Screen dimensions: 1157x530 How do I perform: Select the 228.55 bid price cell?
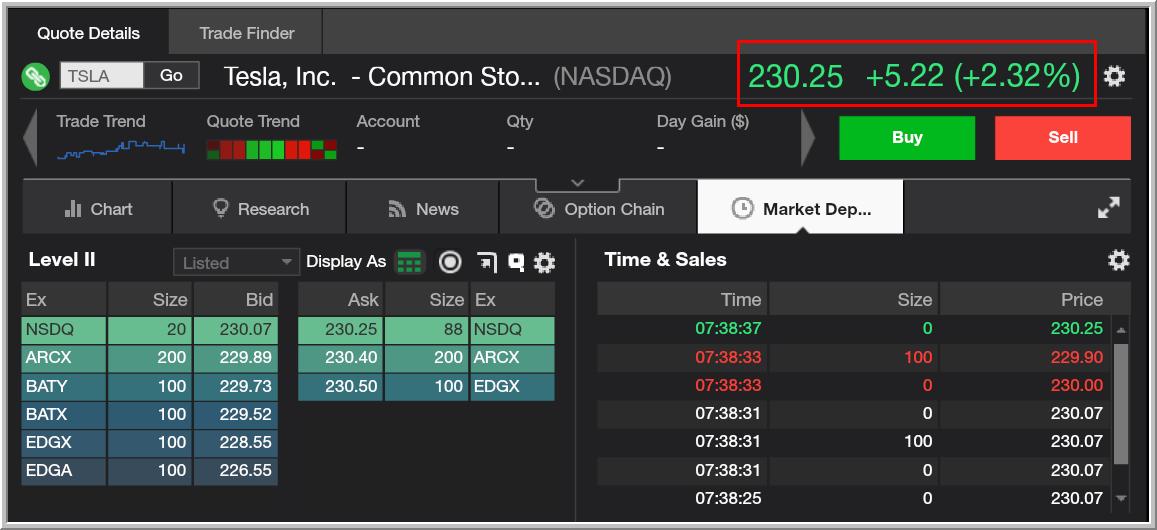(236, 442)
